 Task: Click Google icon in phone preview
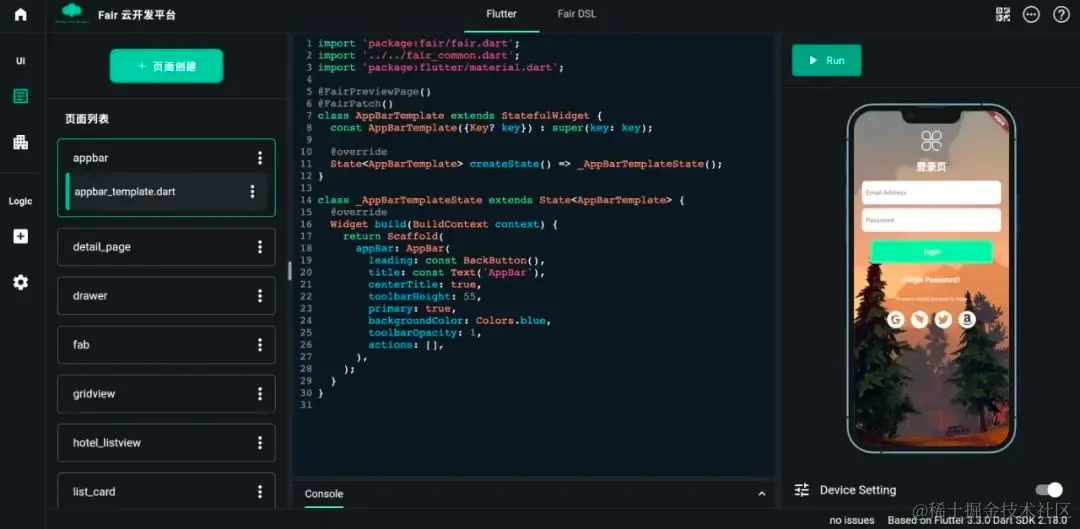[x=895, y=319]
